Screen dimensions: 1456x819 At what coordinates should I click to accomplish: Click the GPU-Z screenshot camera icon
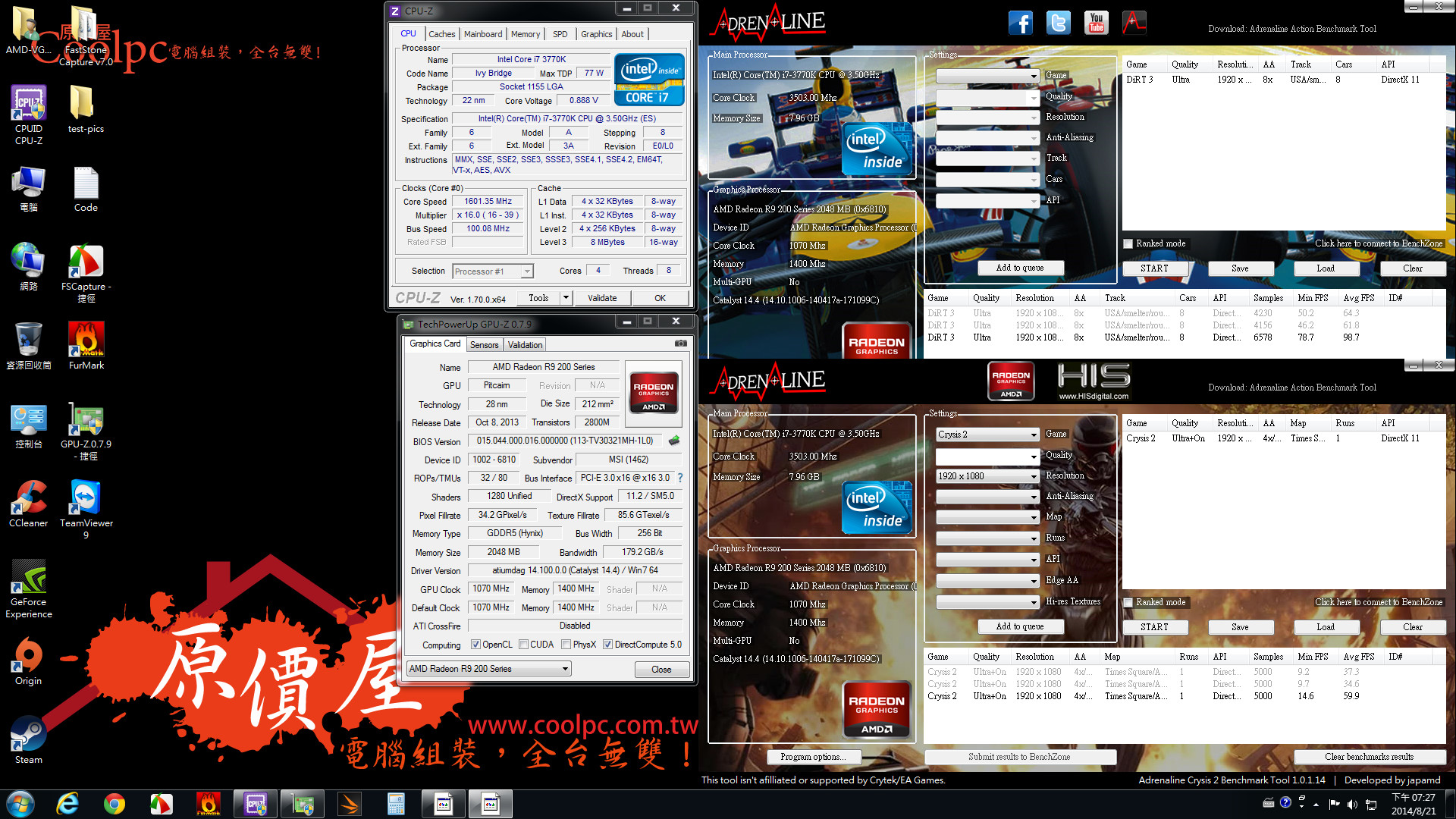point(680,344)
